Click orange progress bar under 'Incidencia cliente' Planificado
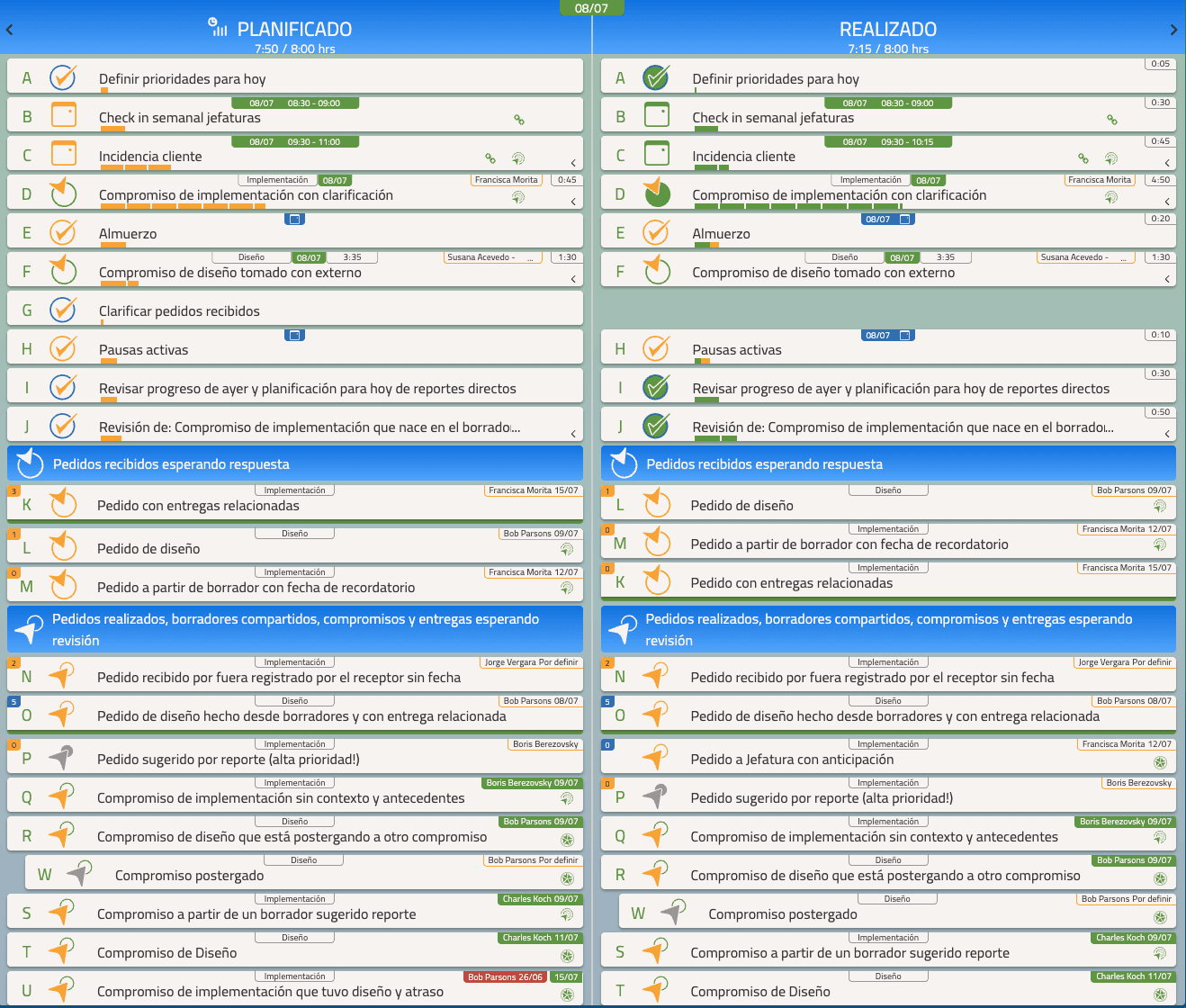Screen dimensions: 1186x1008 (138, 167)
